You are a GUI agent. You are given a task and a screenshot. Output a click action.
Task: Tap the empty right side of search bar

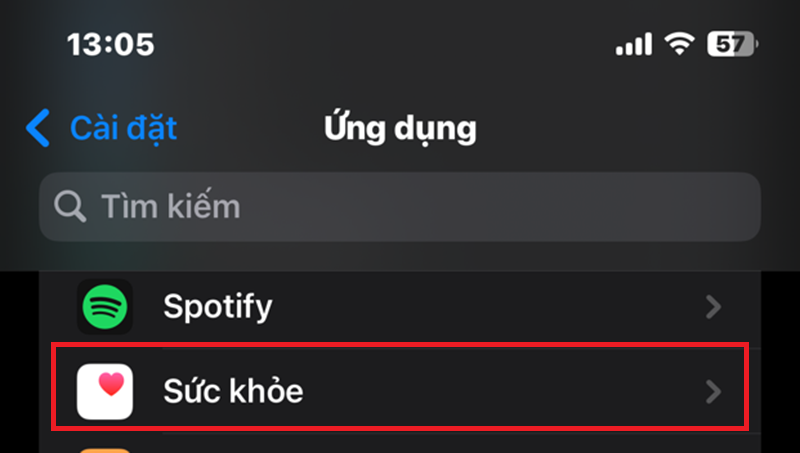tap(600, 207)
